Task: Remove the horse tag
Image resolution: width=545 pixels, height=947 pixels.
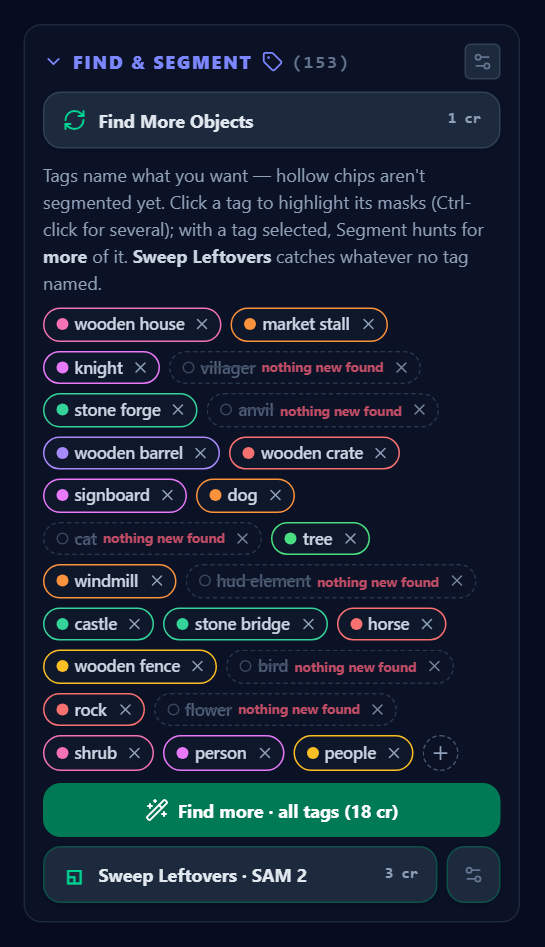Action: [427, 624]
